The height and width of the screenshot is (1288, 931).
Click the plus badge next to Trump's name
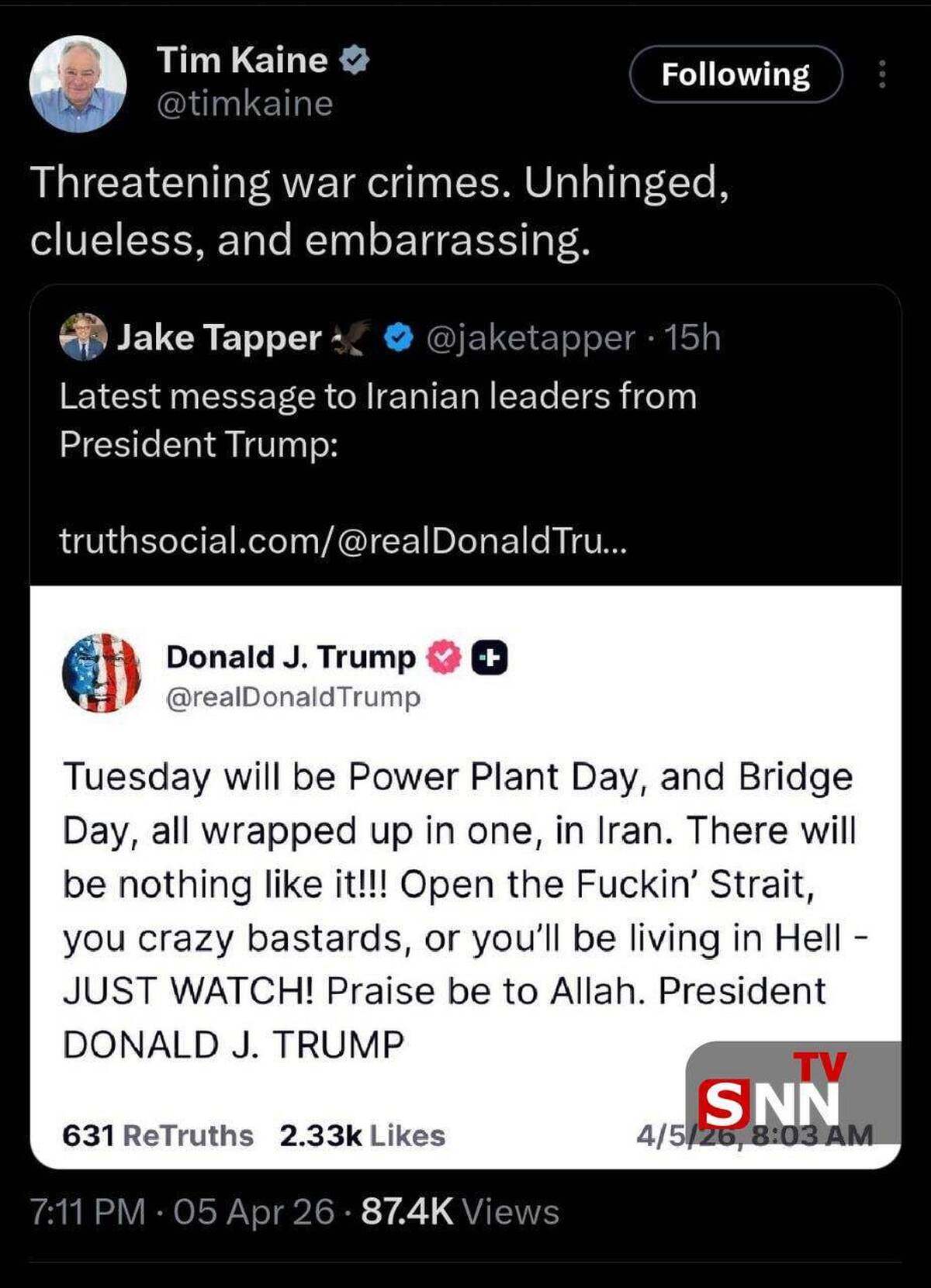tap(490, 658)
